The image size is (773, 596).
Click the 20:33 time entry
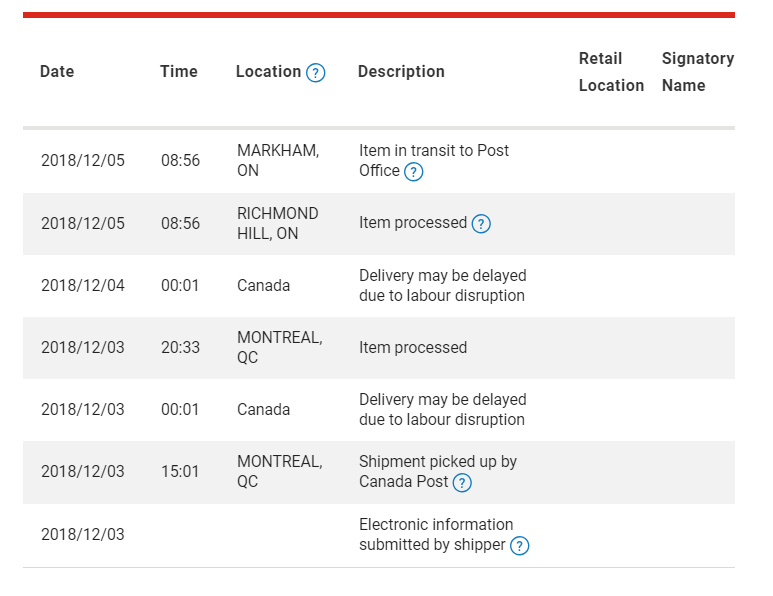point(180,348)
